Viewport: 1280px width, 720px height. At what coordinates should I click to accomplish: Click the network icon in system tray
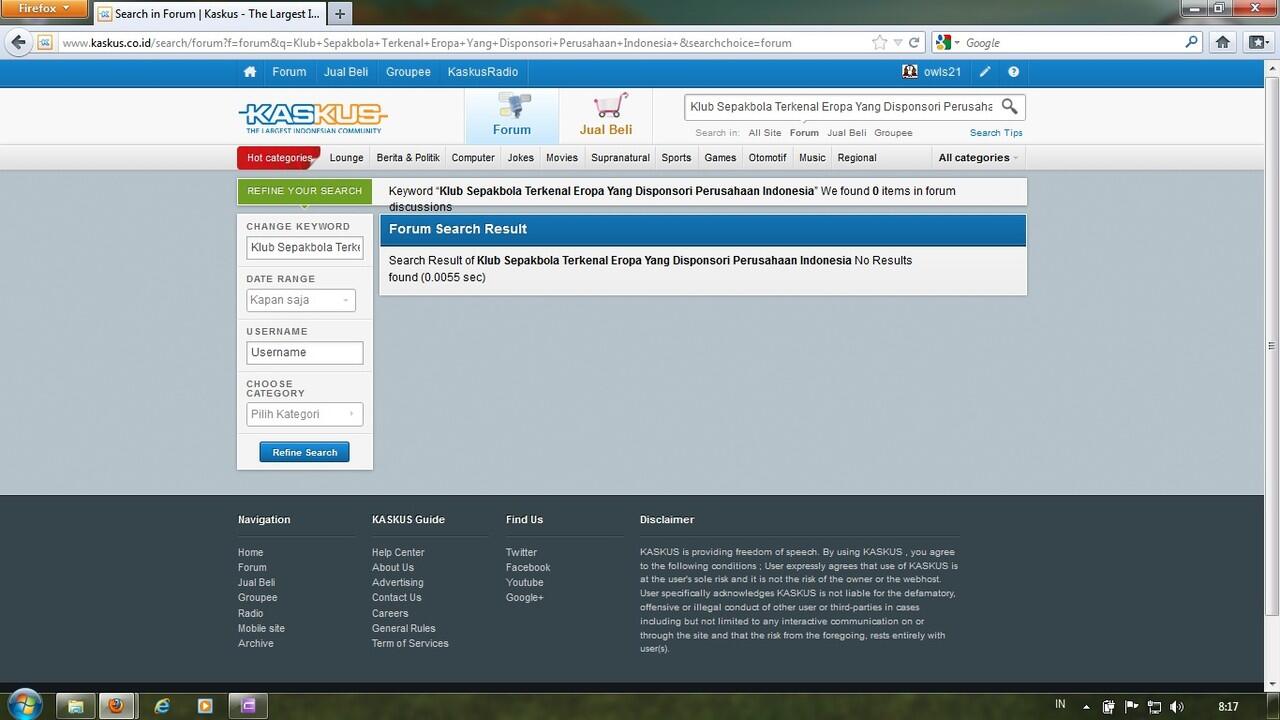point(1154,707)
